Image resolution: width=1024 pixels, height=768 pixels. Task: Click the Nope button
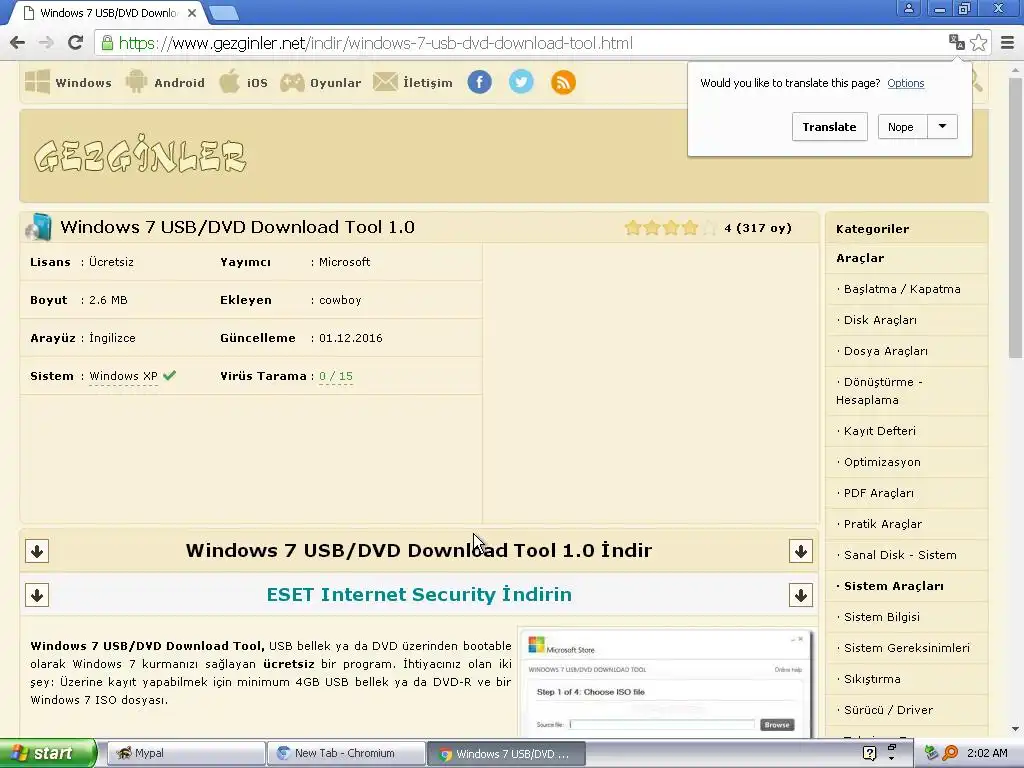point(903,127)
